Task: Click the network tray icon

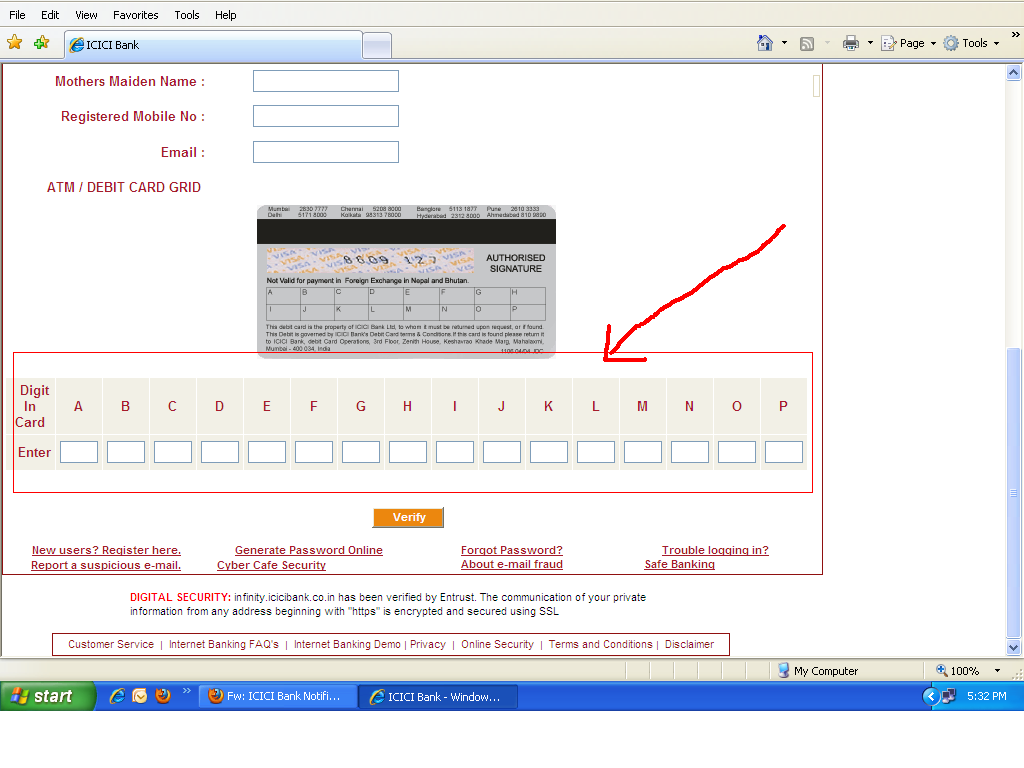Action: [x=949, y=696]
